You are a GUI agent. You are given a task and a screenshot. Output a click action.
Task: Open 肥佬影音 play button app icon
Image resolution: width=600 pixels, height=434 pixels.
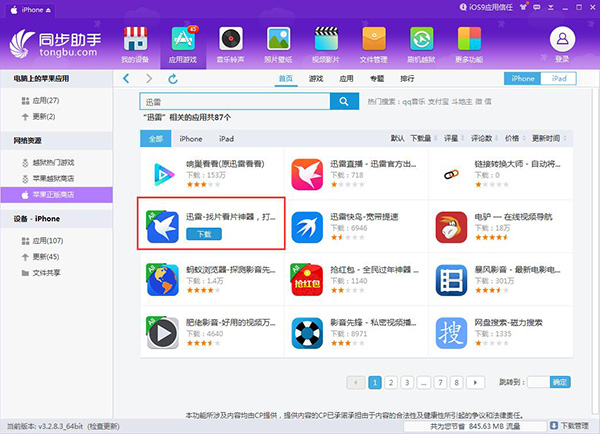(x=163, y=333)
